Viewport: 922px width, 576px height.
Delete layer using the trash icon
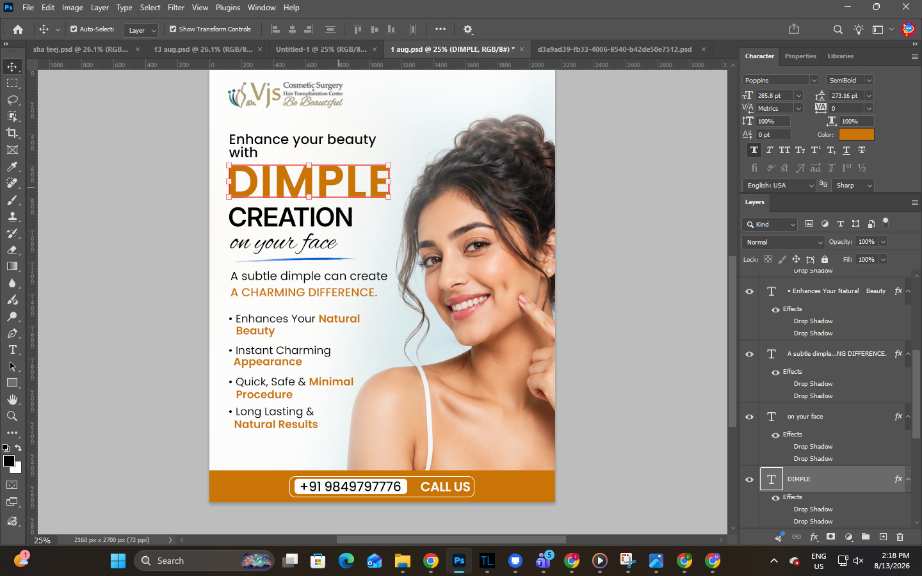coord(900,537)
